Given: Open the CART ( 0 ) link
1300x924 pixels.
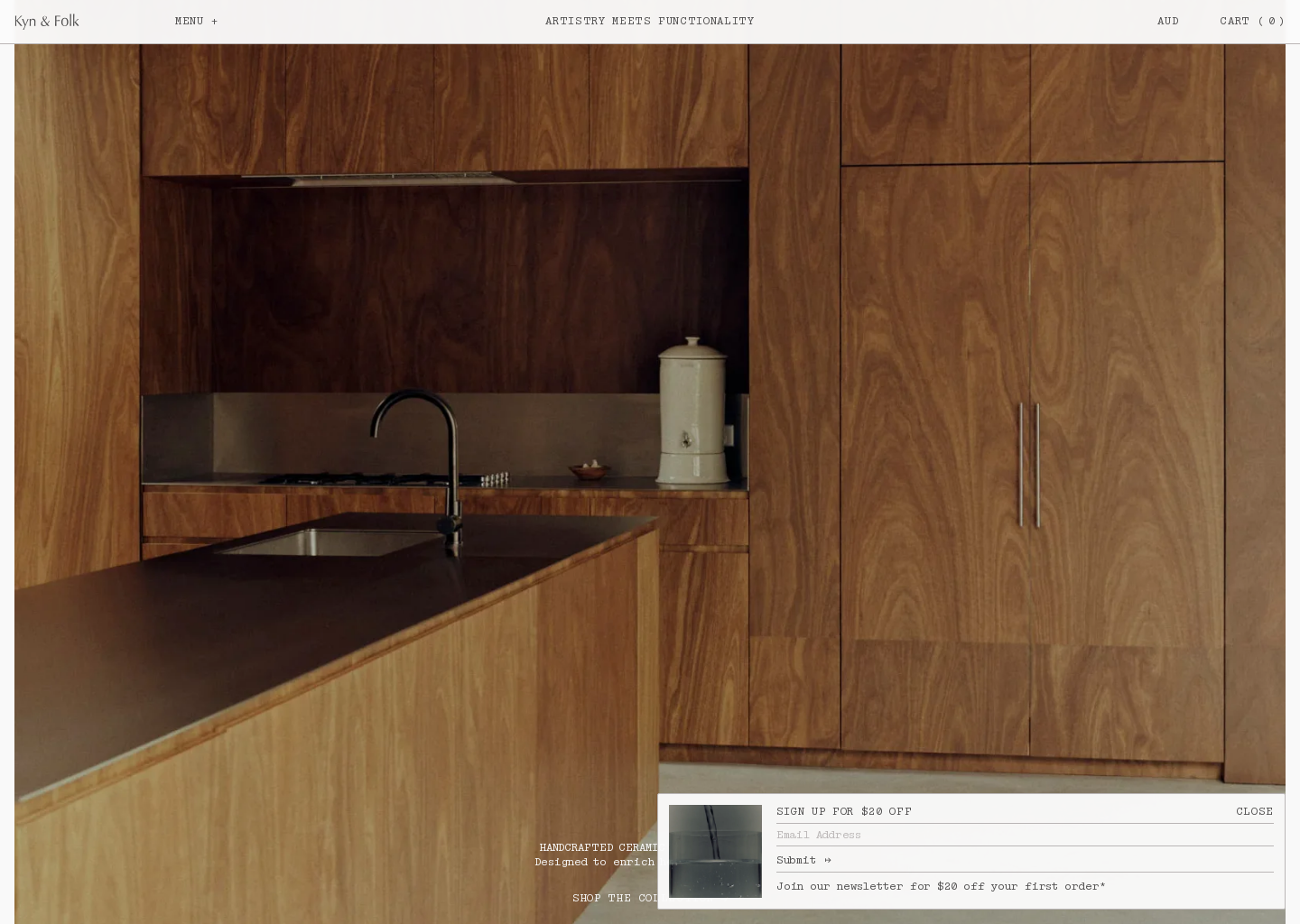Looking at the screenshot, I should click(1252, 21).
